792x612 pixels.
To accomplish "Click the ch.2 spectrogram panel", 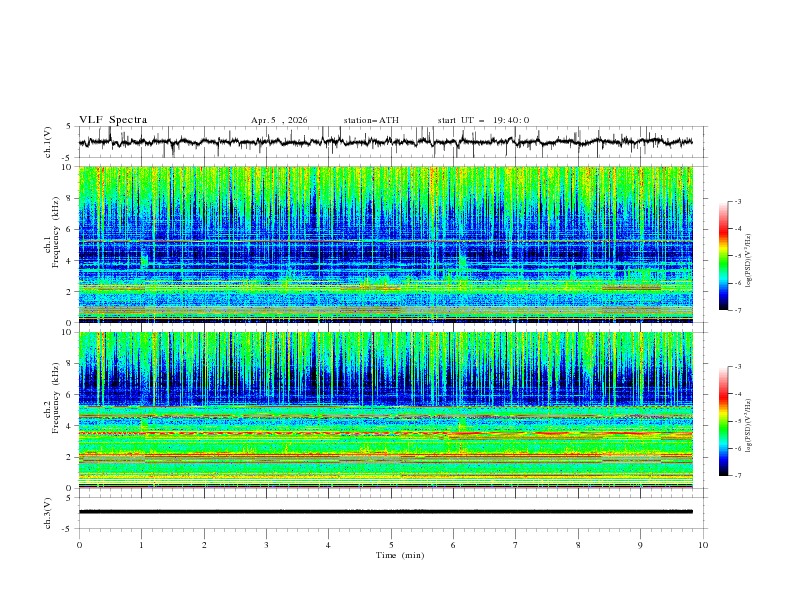I will [x=385, y=410].
